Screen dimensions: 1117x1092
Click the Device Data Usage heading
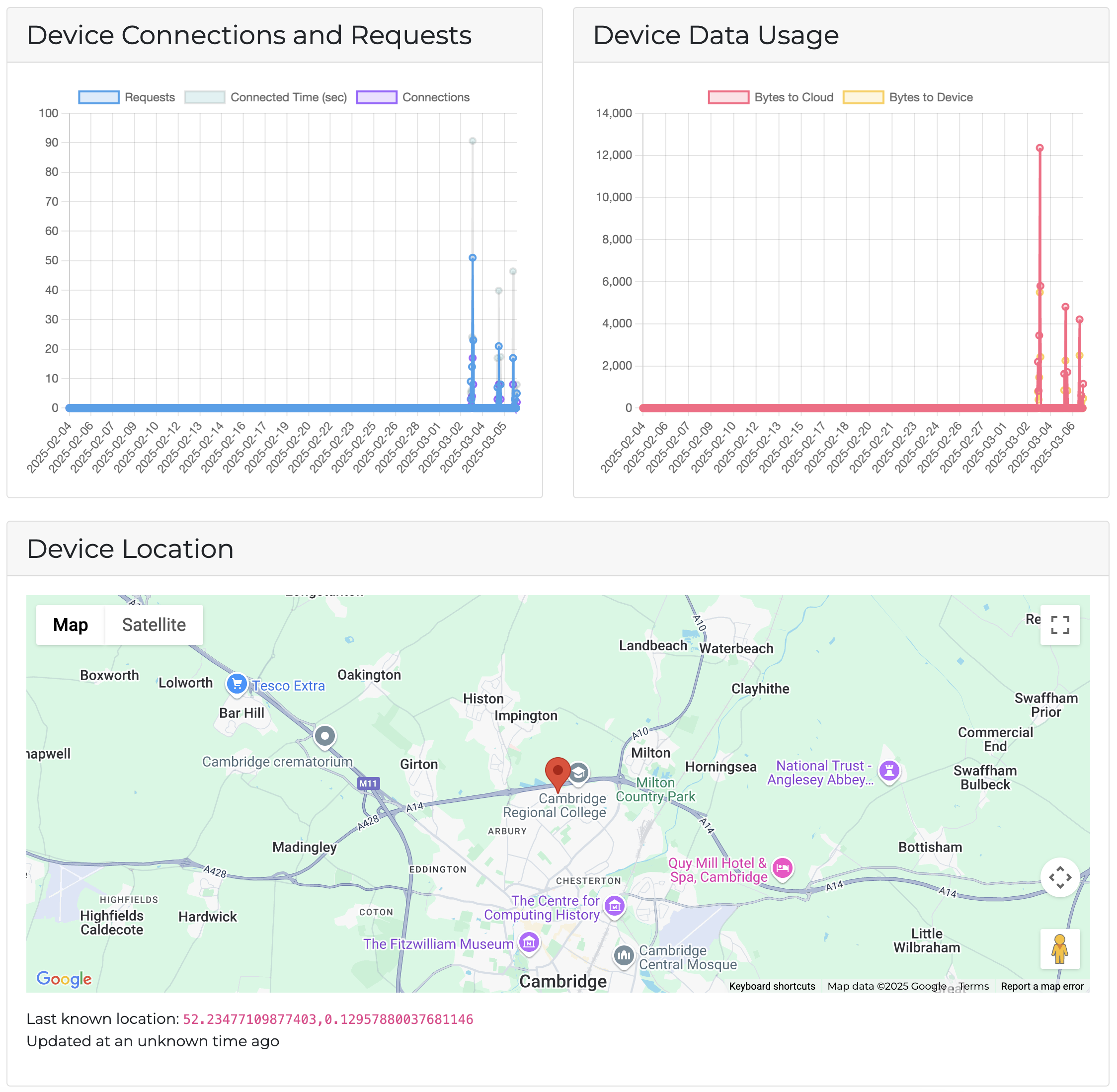(716, 36)
